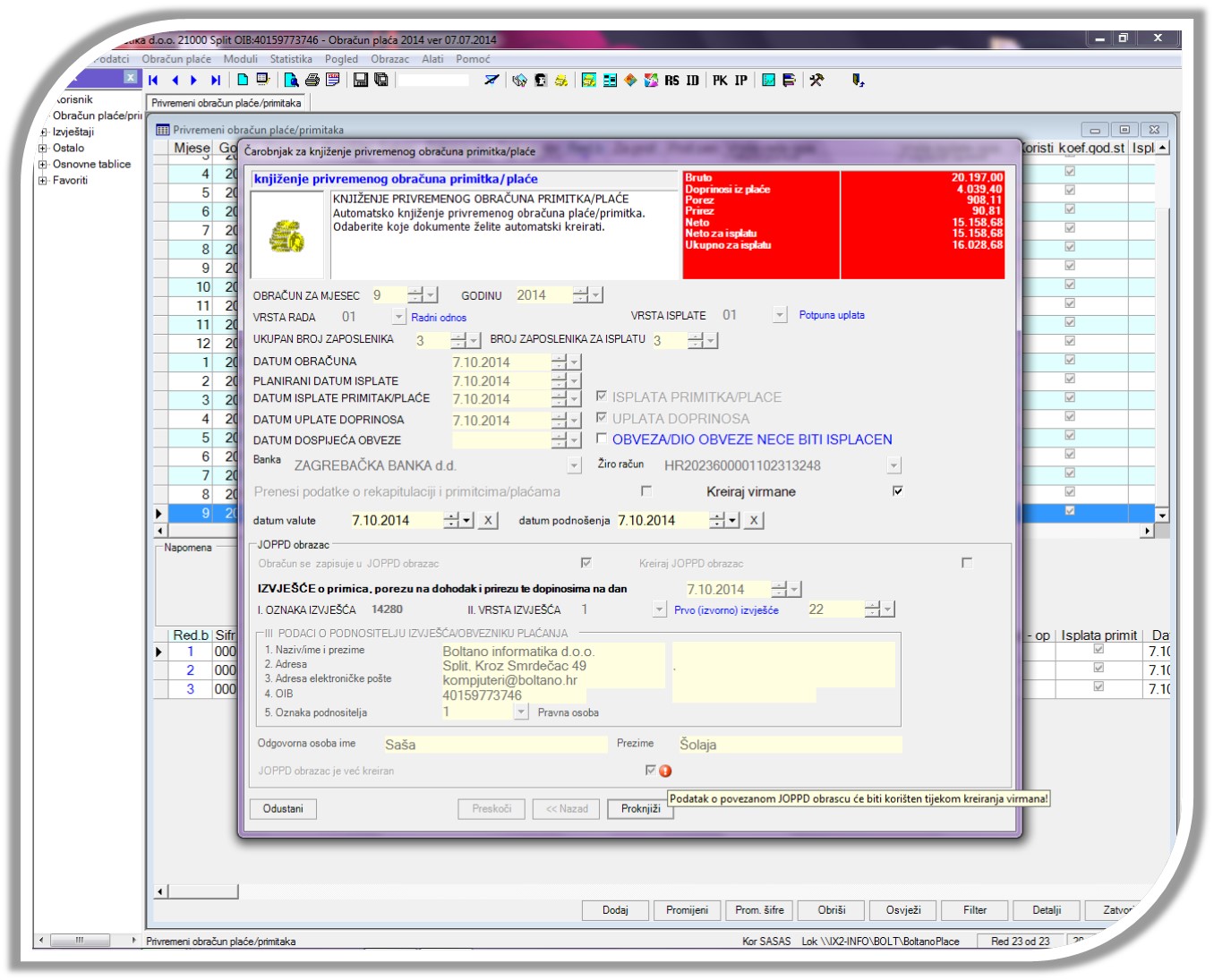Open DATUM OBRAČUNA date dropdown
This screenshot has width=1214, height=980.
coord(575,362)
